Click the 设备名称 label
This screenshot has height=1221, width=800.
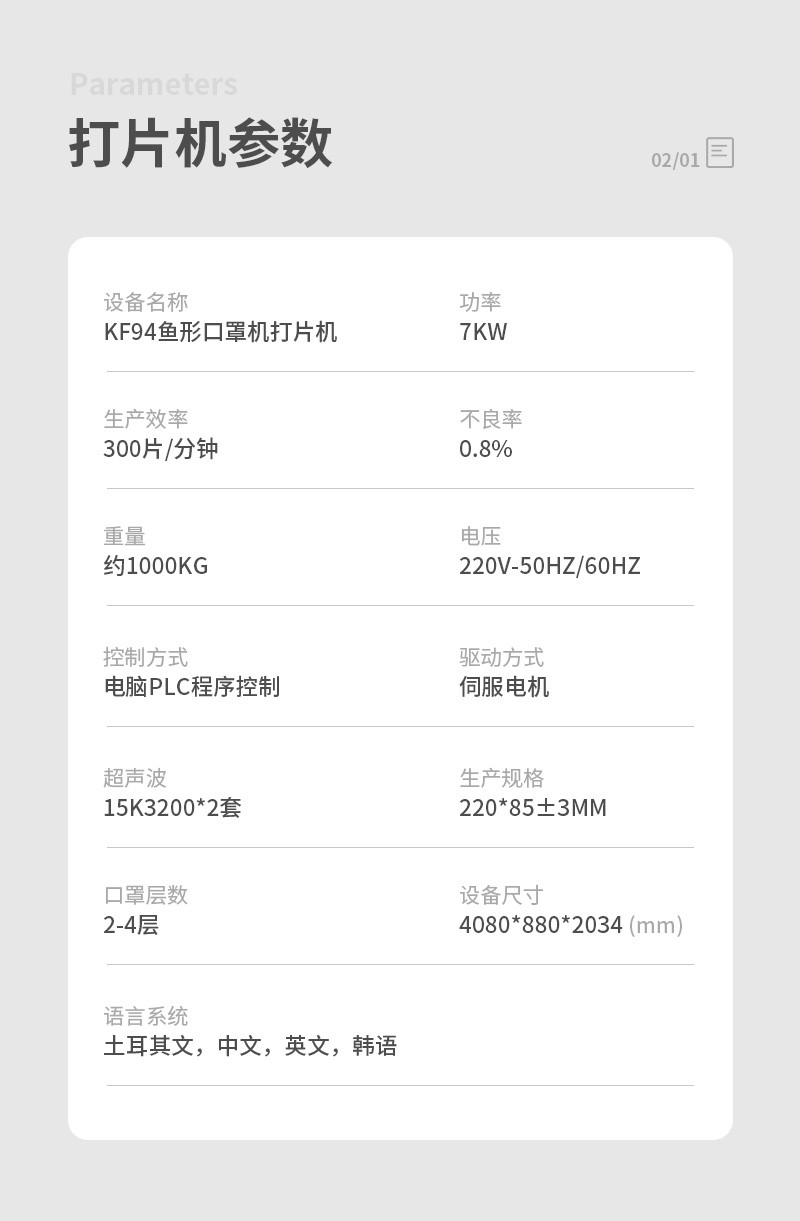tap(145, 302)
